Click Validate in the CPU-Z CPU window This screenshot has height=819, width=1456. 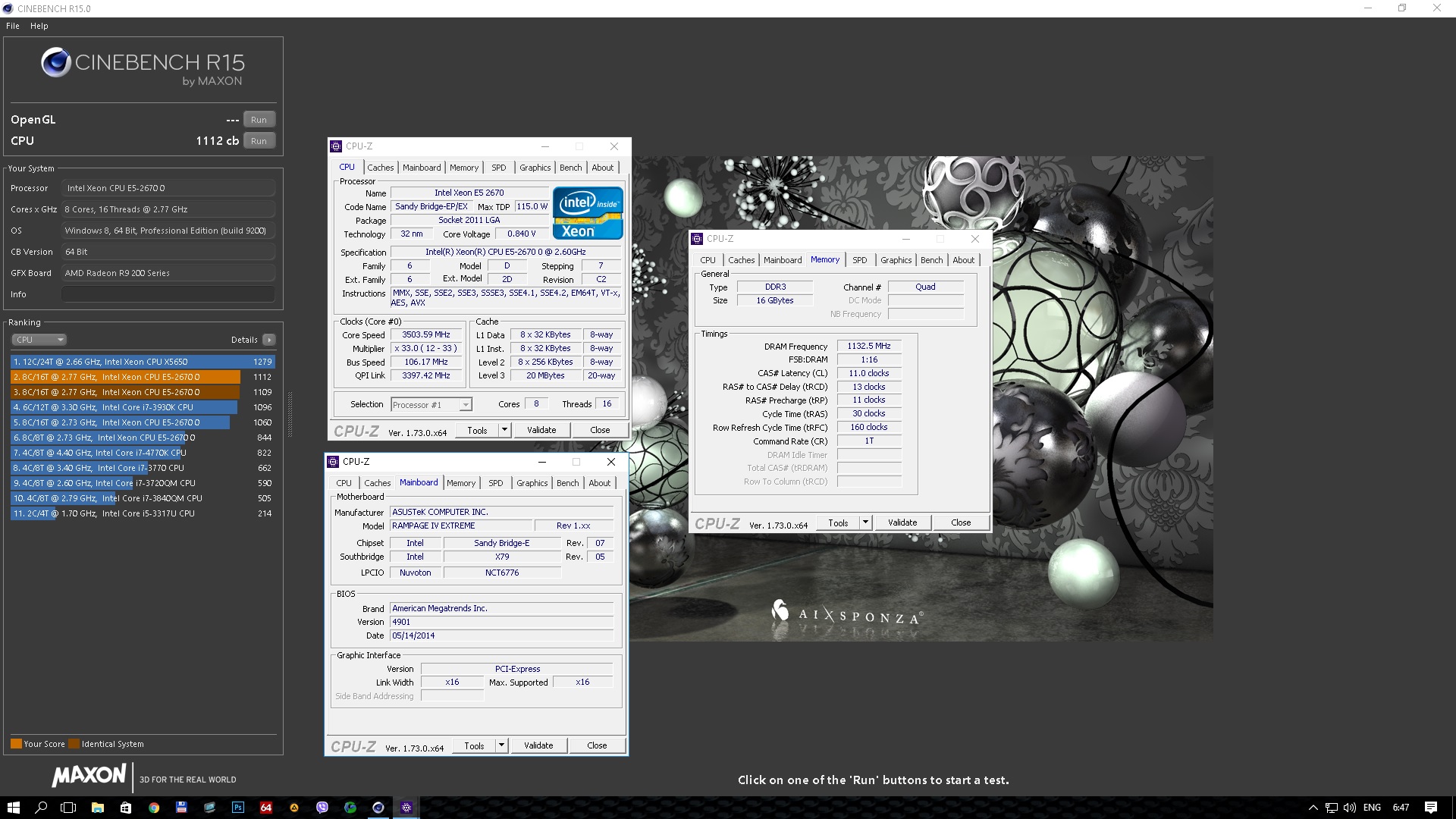pyautogui.click(x=541, y=430)
